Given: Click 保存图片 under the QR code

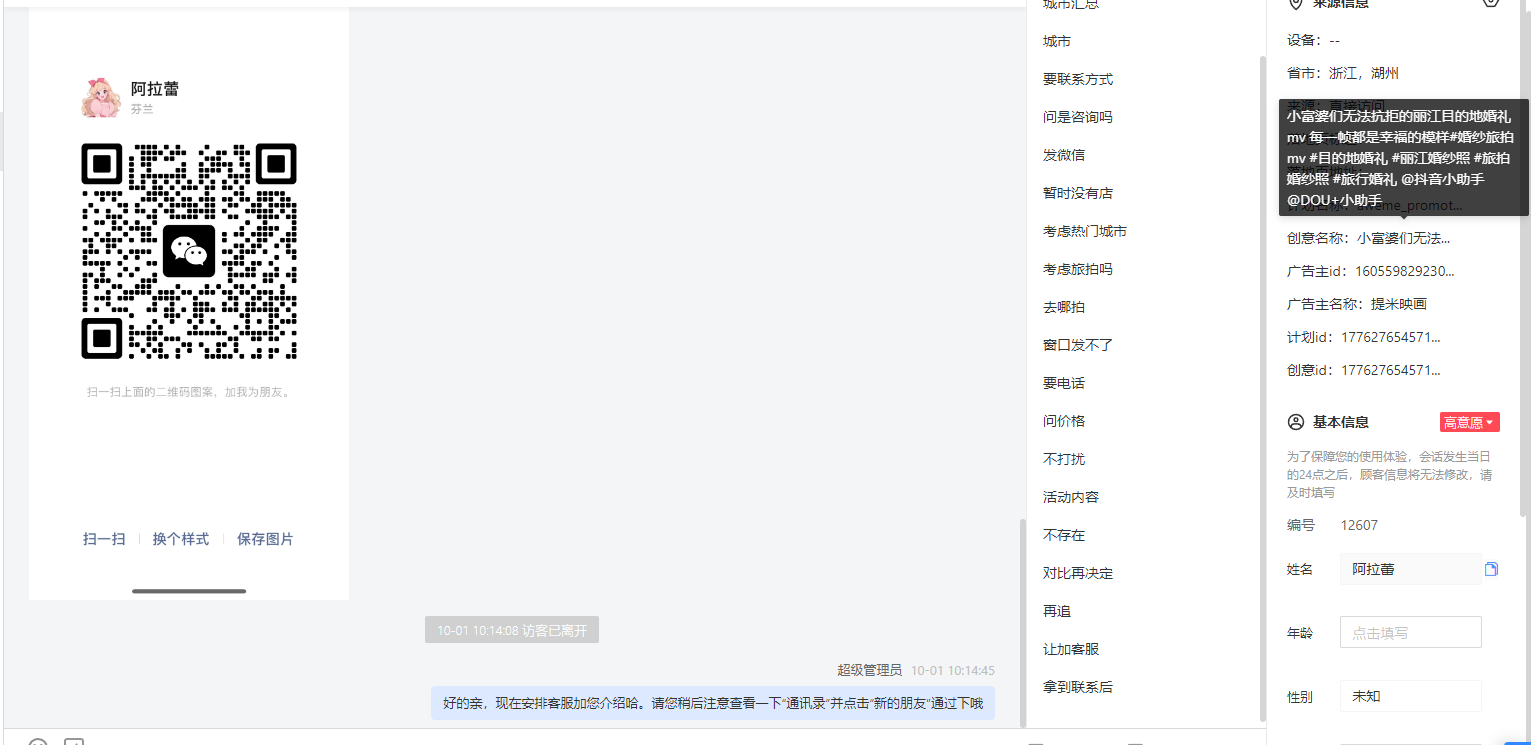Looking at the screenshot, I should 265,539.
